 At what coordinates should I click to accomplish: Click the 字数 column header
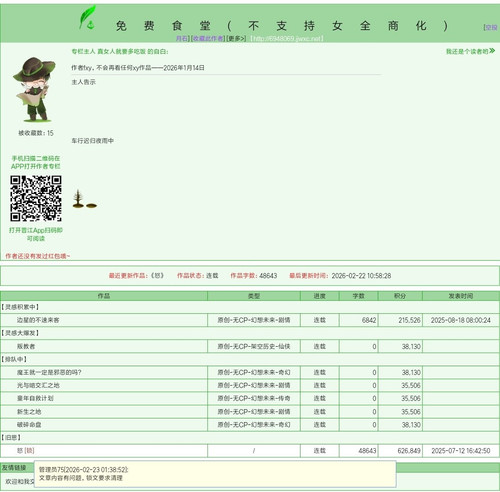tap(359, 296)
